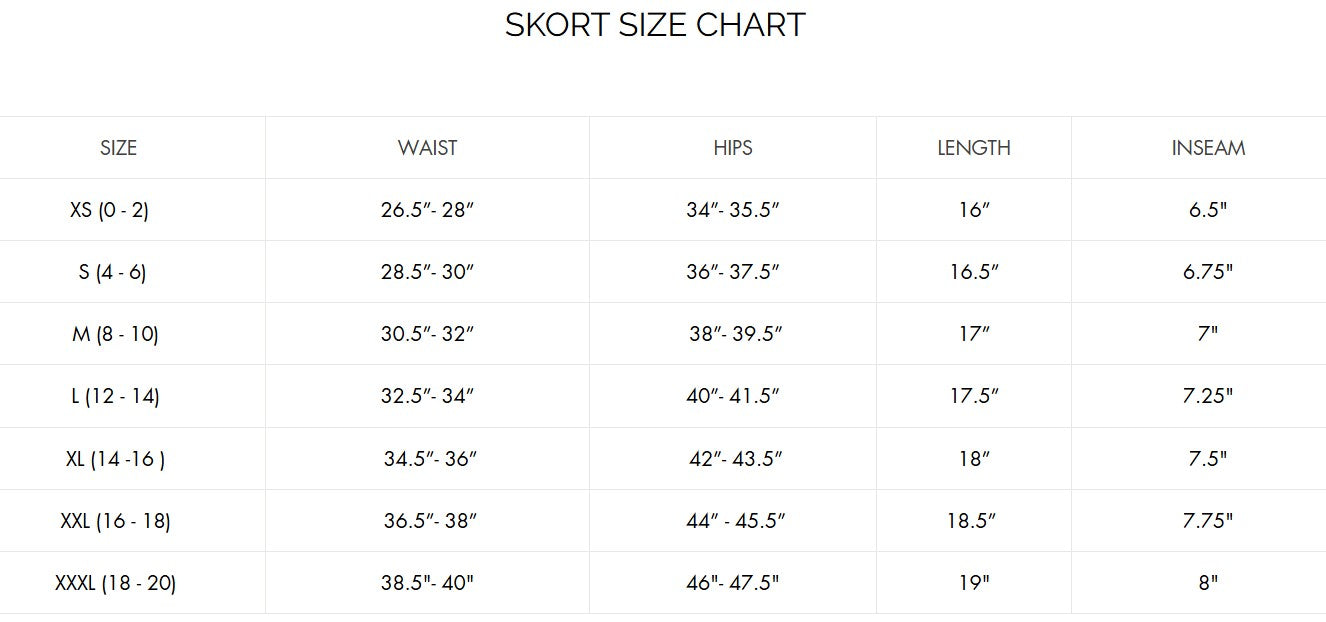Click the M (8 - 10) size label

click(x=115, y=334)
